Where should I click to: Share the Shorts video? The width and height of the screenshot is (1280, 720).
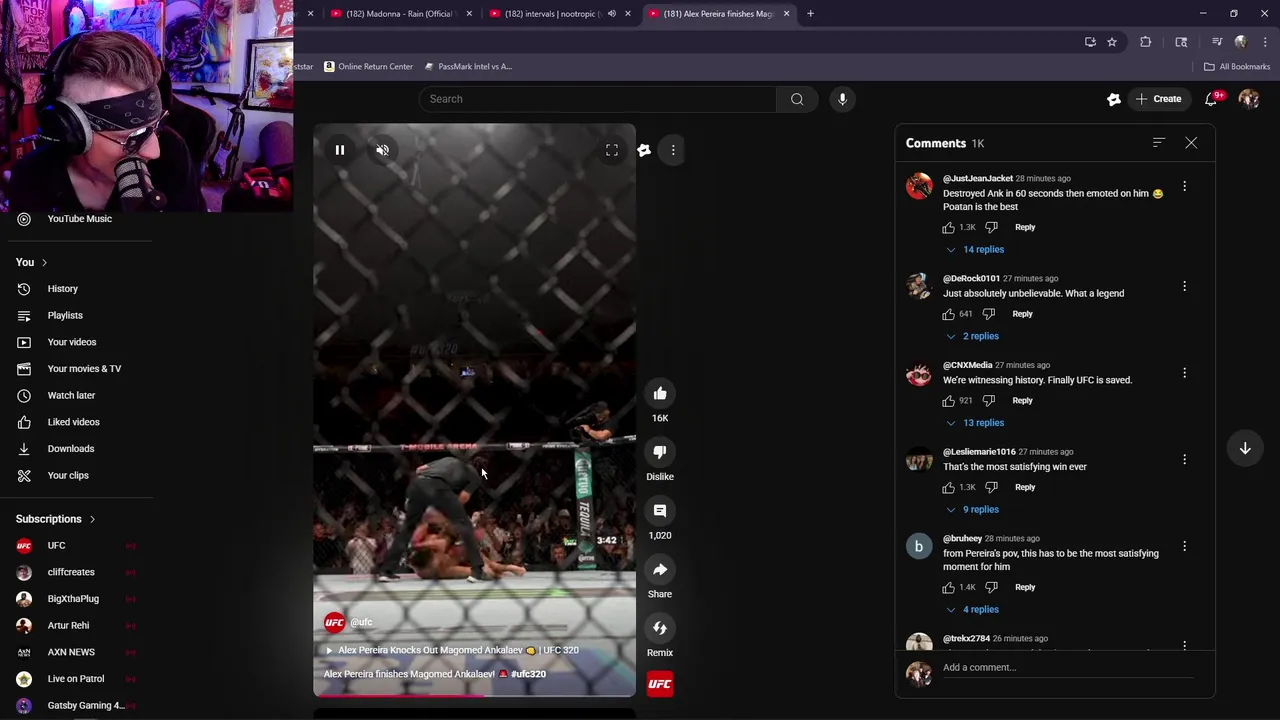point(660,569)
